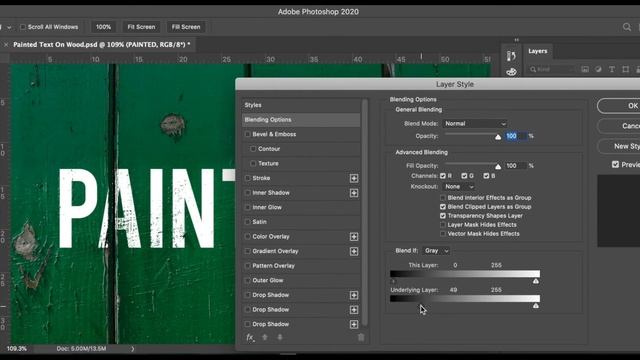Click Underlying Layer white slider handle
The image size is (640, 360).
[536, 306]
